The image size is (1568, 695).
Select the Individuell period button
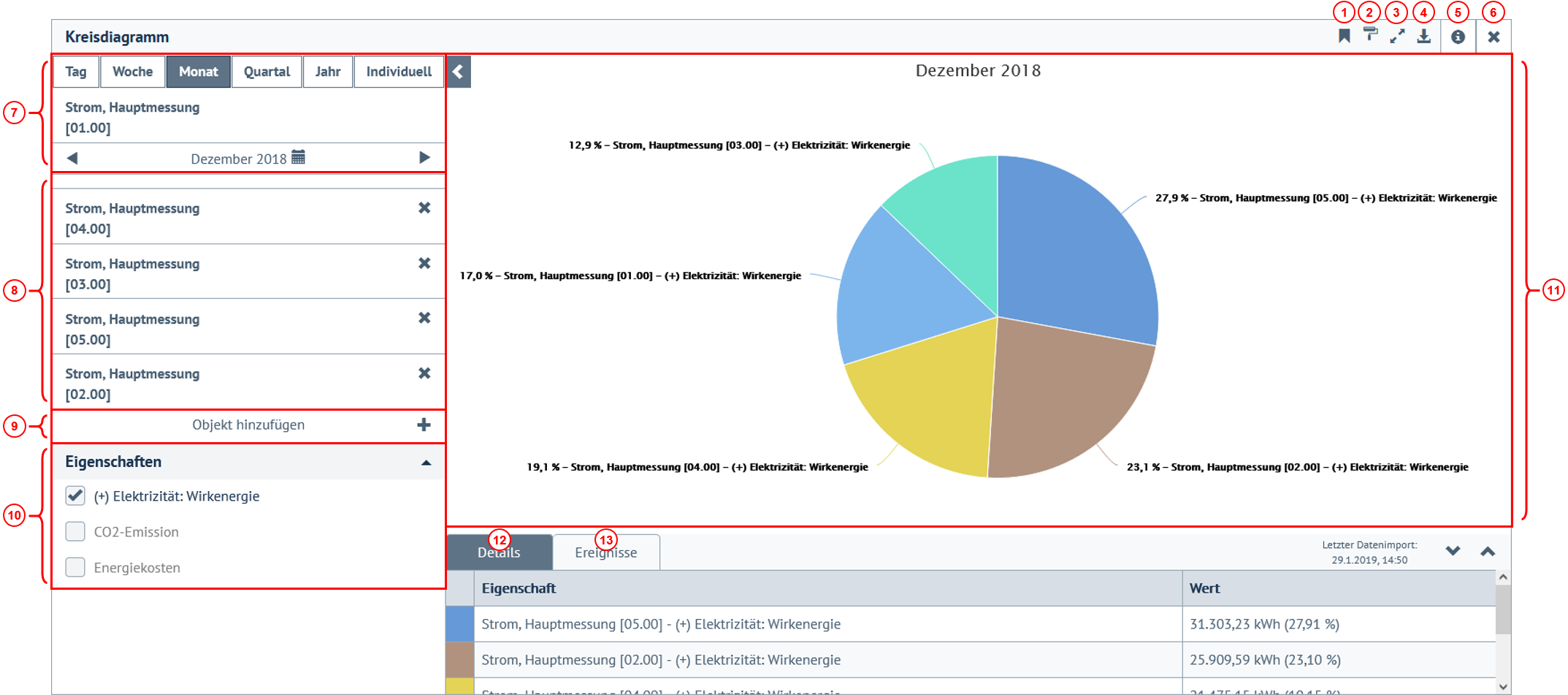(399, 72)
